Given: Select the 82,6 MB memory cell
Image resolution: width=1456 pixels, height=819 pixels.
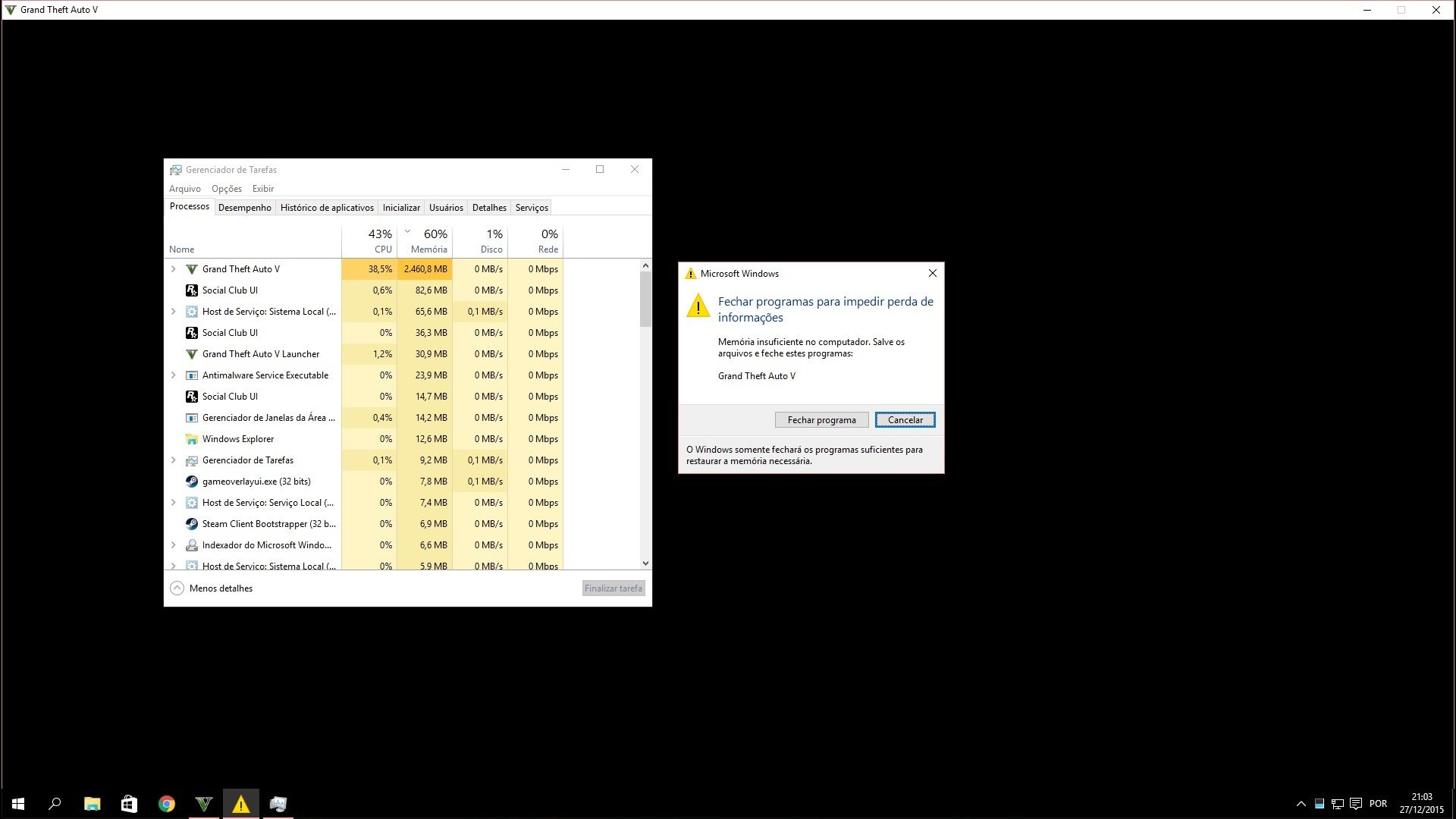Looking at the screenshot, I should (425, 290).
